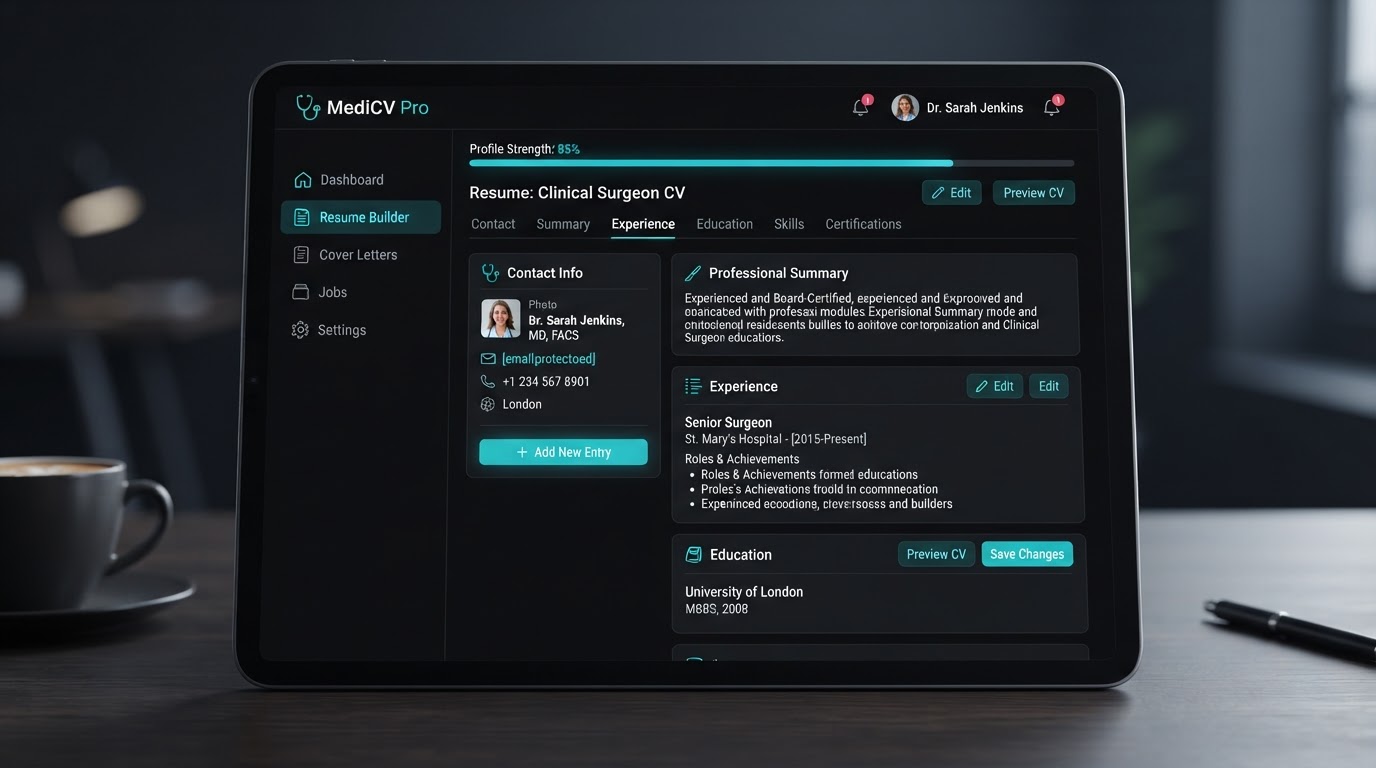Click the Profile Strength progress bar
The width and height of the screenshot is (1376, 768).
772,163
